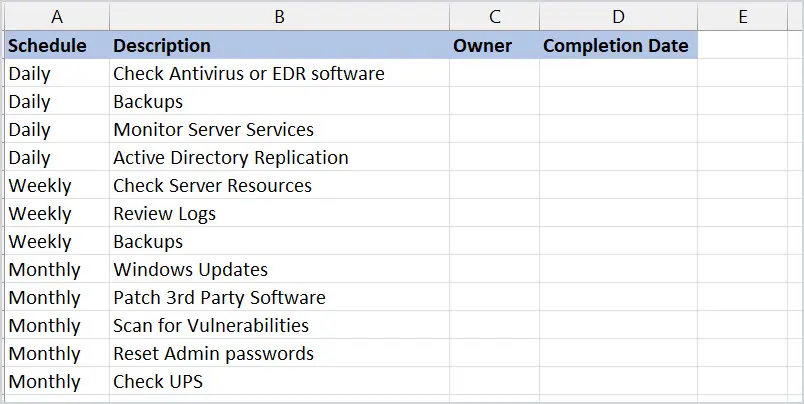Click empty Owner cell for Check Antivirus row
804x404 pixels.
coord(494,73)
